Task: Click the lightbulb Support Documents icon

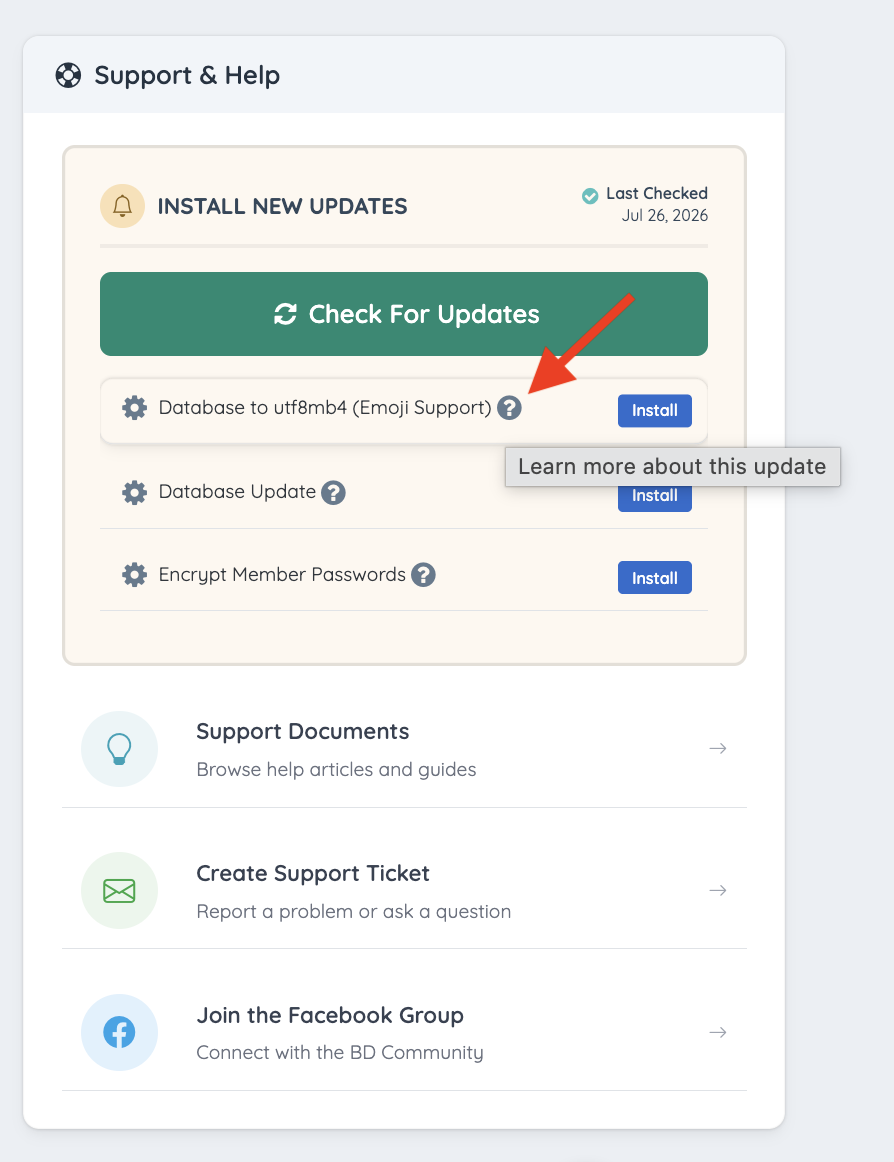Action: coord(119,748)
